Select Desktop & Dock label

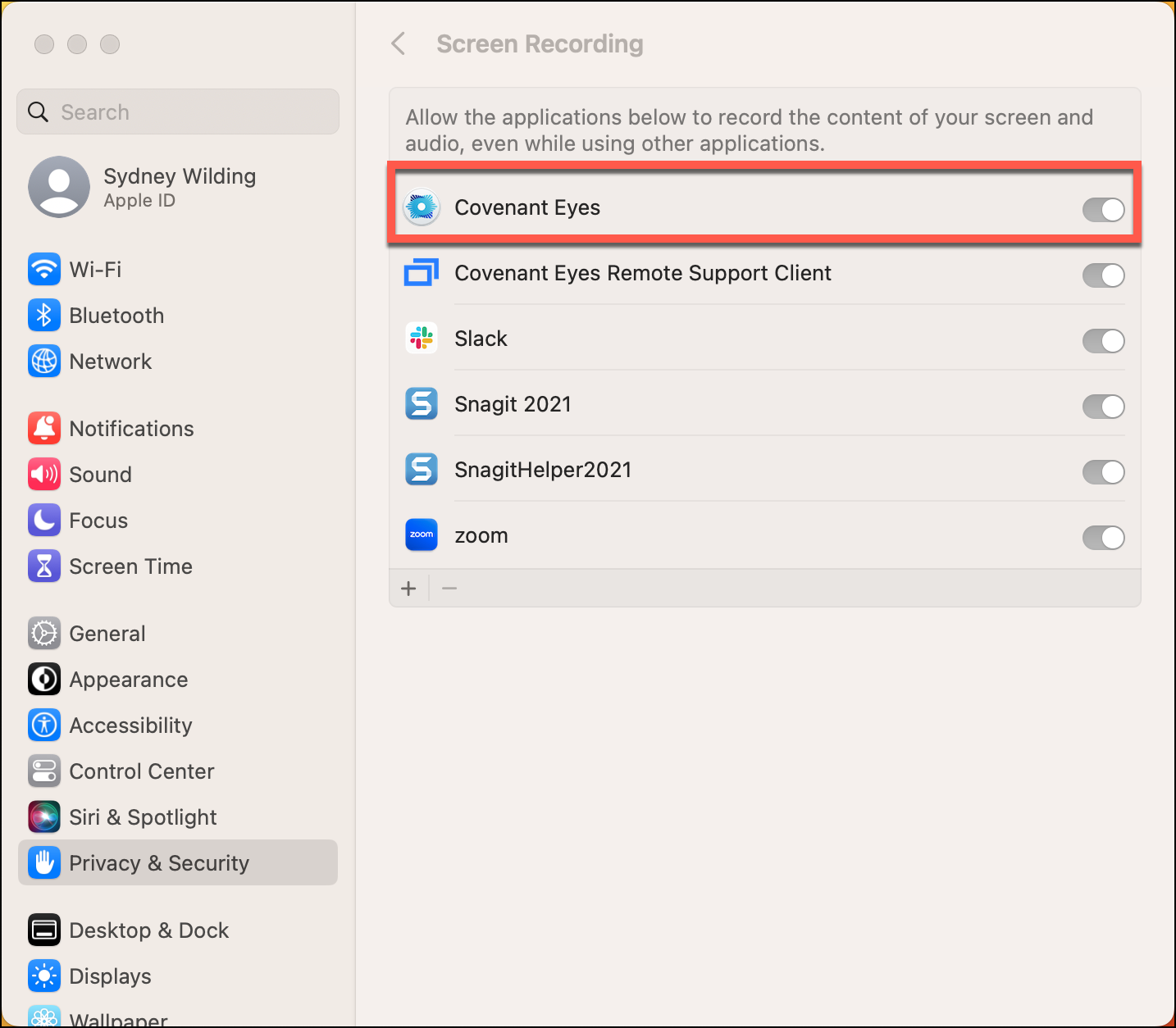tap(149, 930)
